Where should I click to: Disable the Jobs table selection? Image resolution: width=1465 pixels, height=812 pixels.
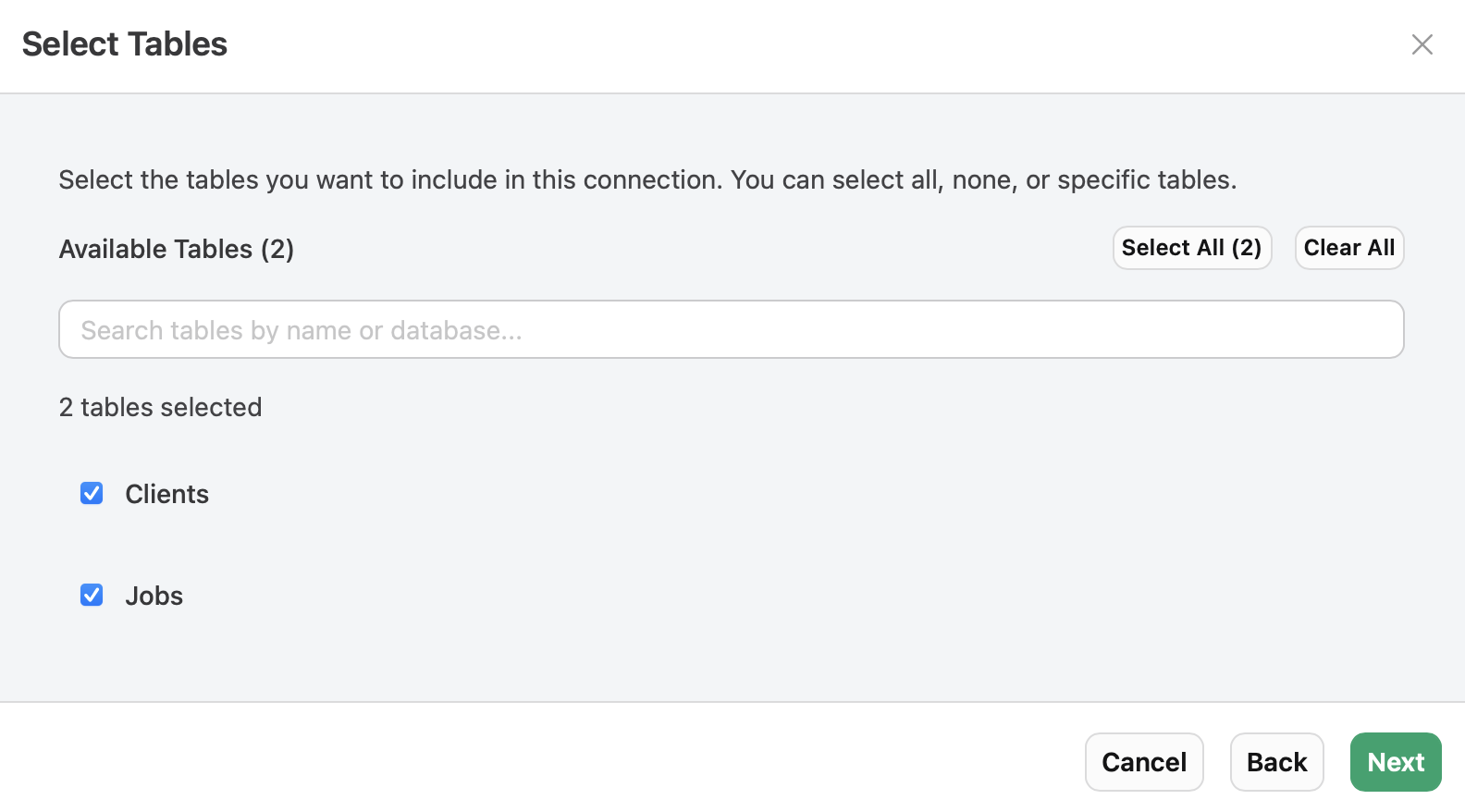coord(92,595)
